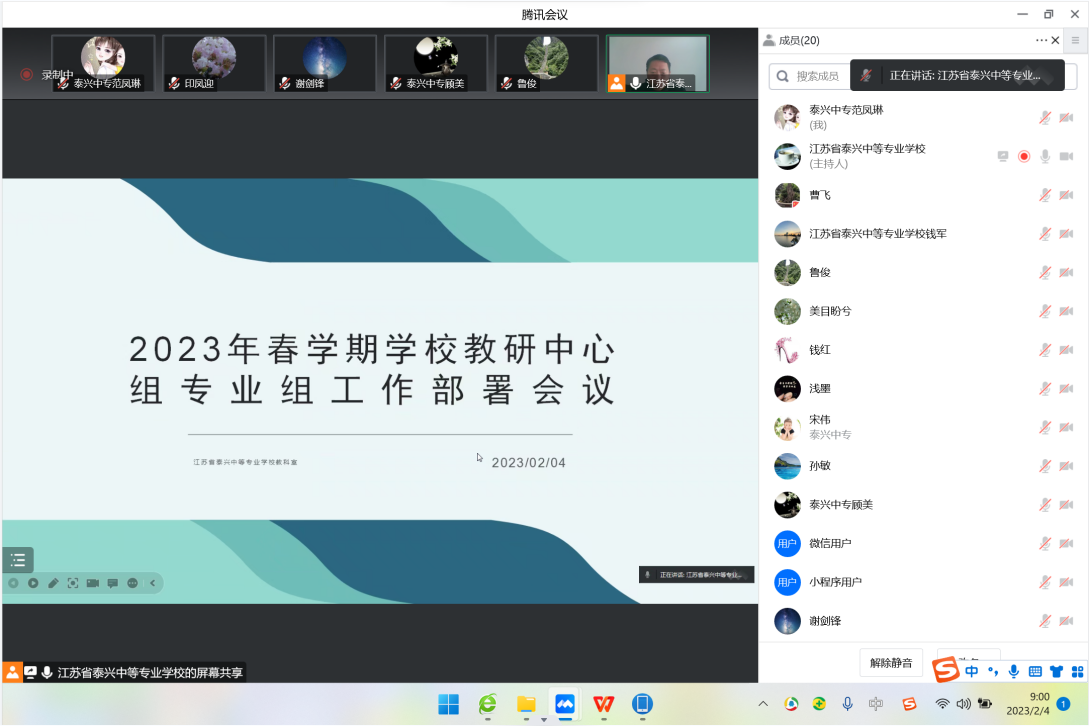Click the video camera icon on the slideshow toolbar

click(x=93, y=583)
